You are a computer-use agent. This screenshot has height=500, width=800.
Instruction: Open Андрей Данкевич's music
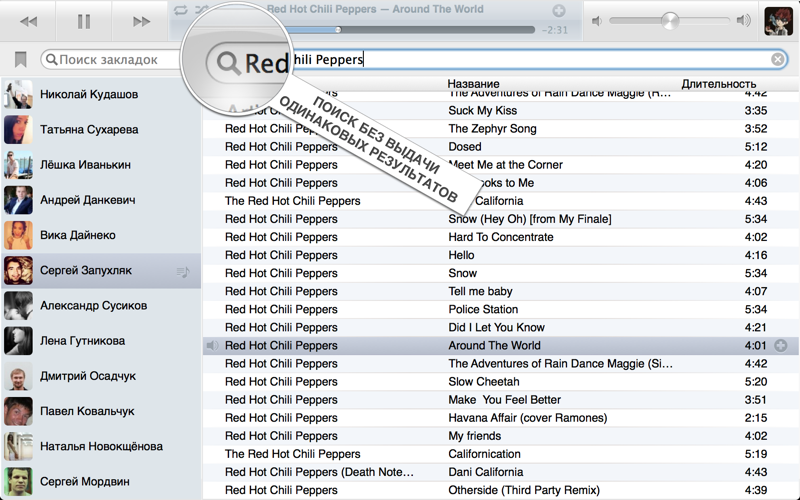tap(101, 200)
